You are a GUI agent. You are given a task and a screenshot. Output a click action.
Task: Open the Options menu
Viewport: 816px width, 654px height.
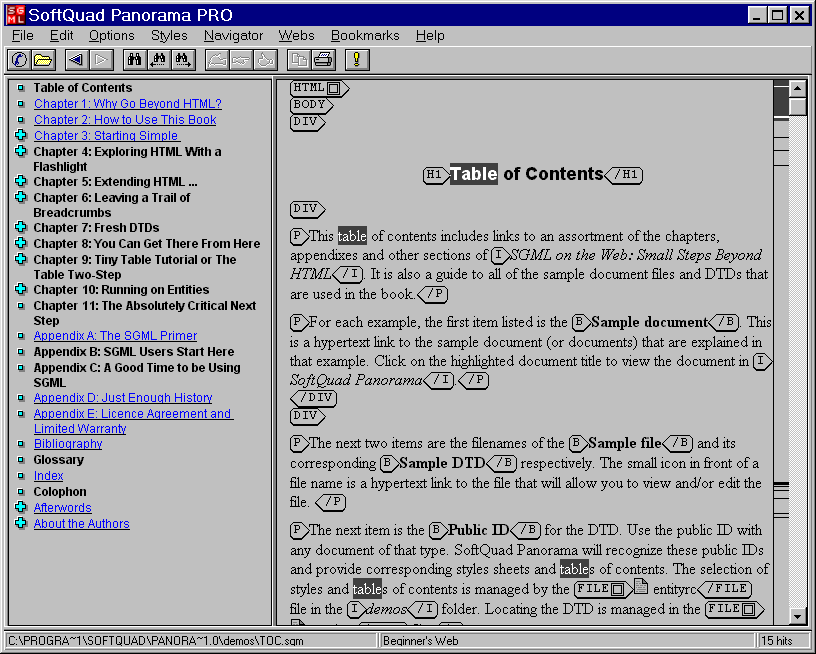[111, 35]
